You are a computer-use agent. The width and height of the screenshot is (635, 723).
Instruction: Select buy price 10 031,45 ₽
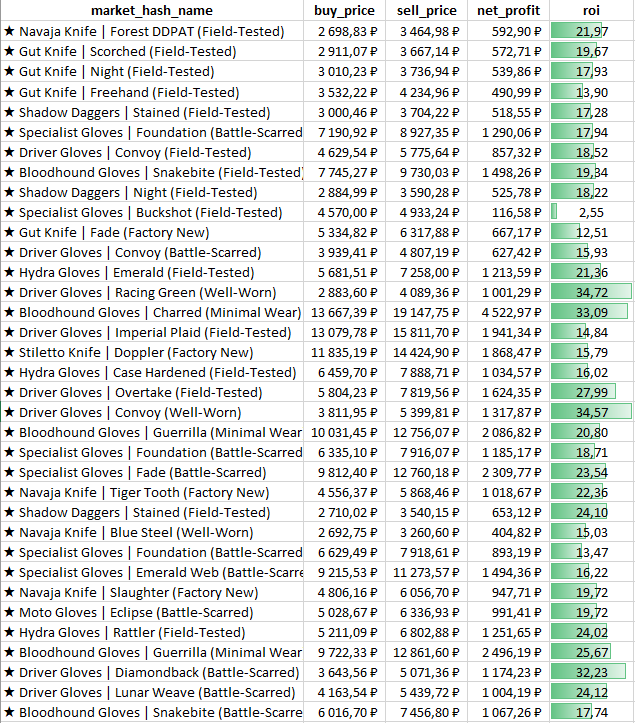344,432
